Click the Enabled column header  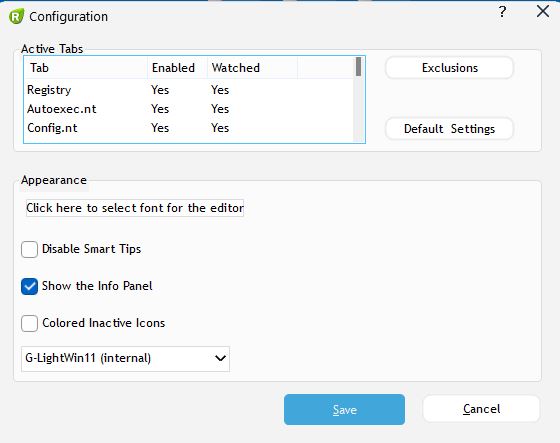pyautogui.click(x=177, y=68)
